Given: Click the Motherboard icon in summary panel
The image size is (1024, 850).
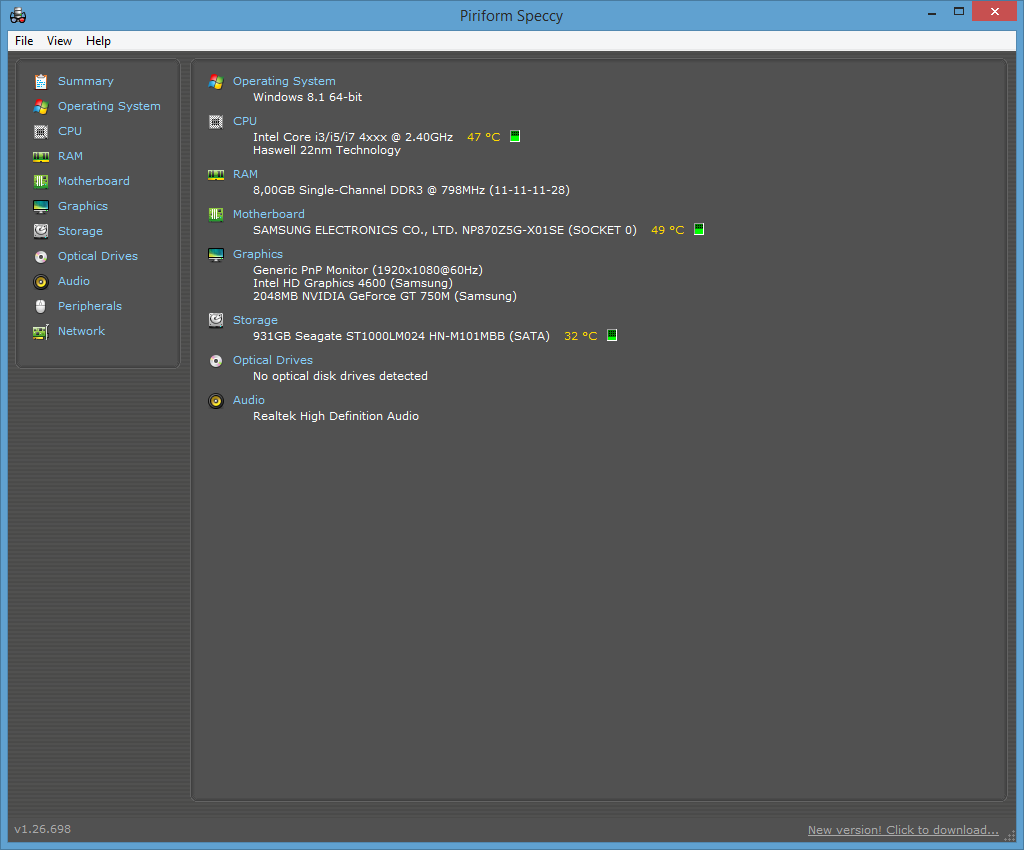Looking at the screenshot, I should point(216,215).
